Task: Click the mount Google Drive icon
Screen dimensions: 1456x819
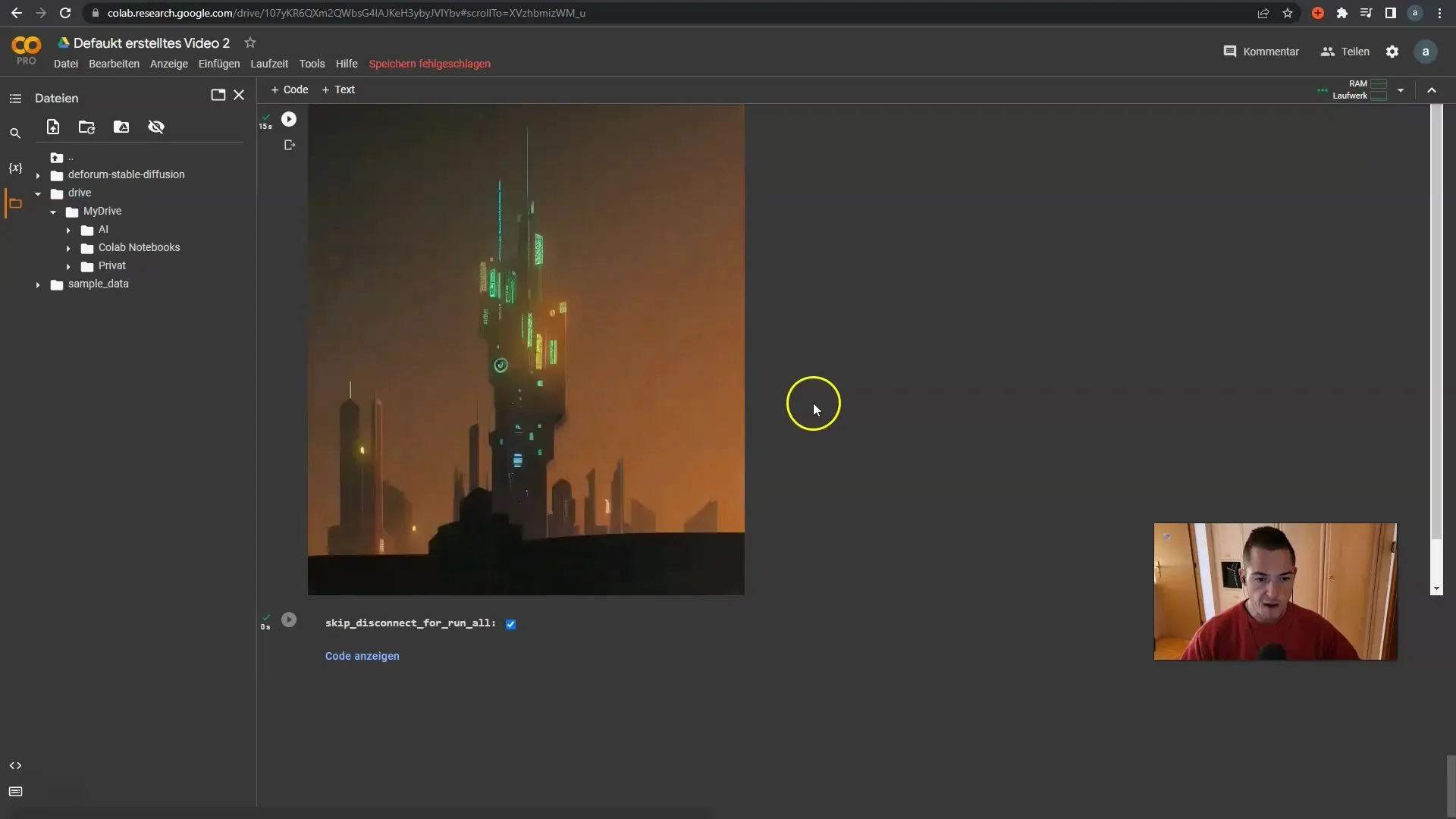Action: tap(121, 127)
